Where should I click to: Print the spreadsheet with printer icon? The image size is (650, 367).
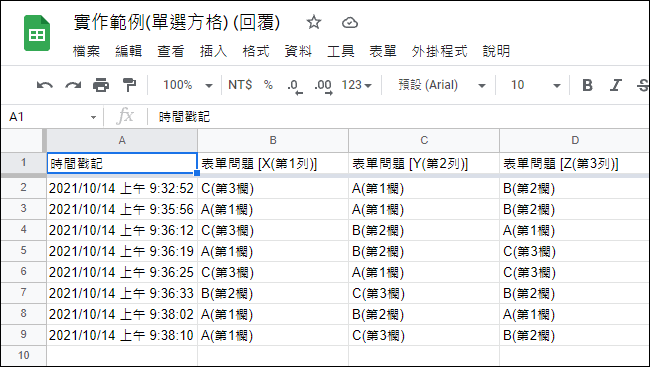pyautogui.click(x=101, y=85)
